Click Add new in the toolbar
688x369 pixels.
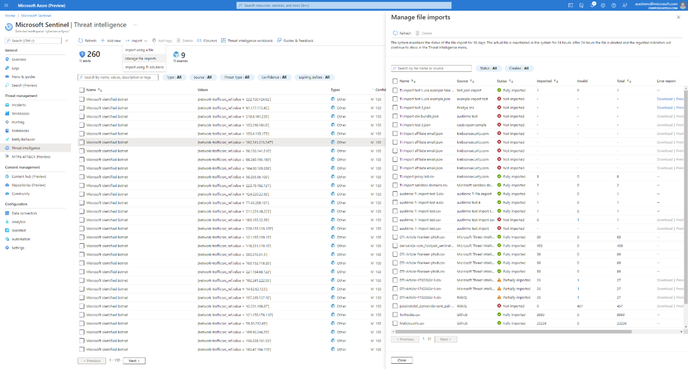click(x=111, y=40)
